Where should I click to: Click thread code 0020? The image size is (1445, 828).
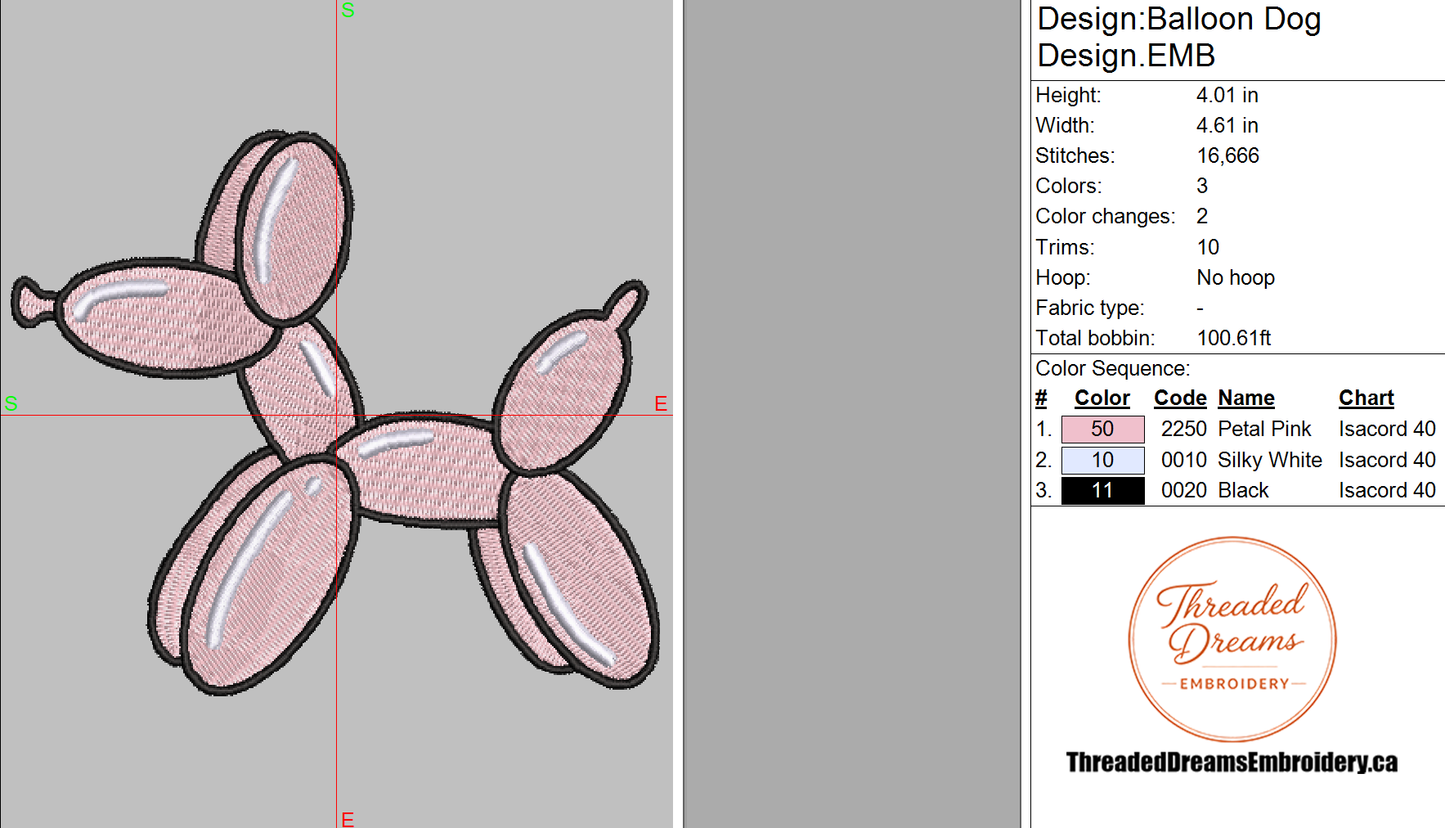[x=1186, y=490]
